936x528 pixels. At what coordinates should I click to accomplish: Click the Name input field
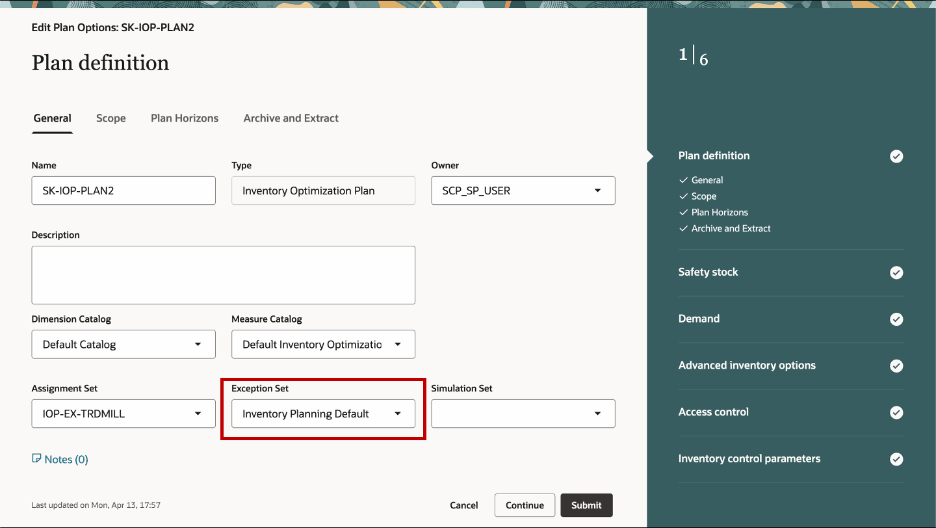coord(124,190)
